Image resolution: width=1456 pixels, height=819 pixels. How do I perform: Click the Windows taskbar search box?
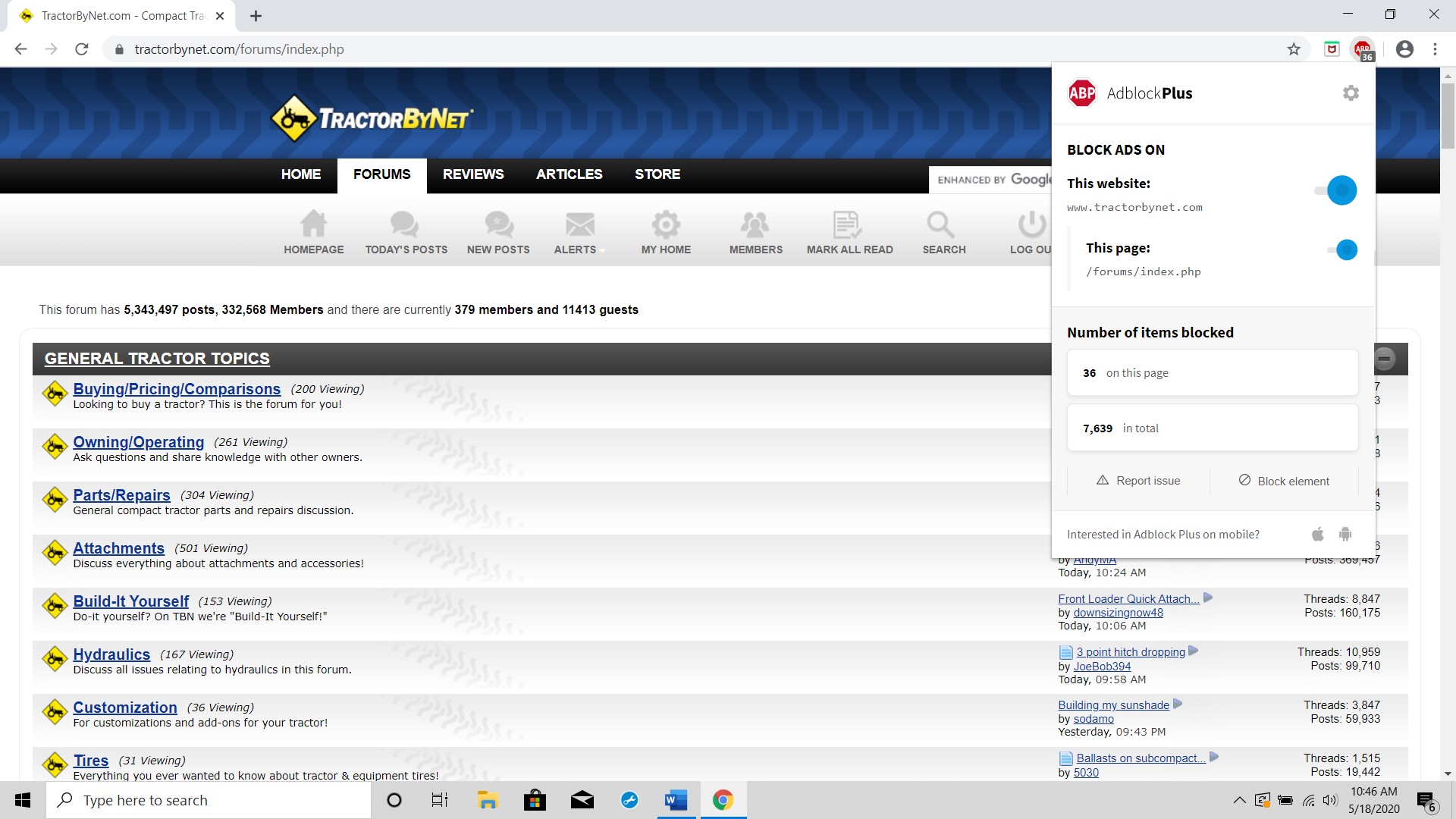point(209,800)
